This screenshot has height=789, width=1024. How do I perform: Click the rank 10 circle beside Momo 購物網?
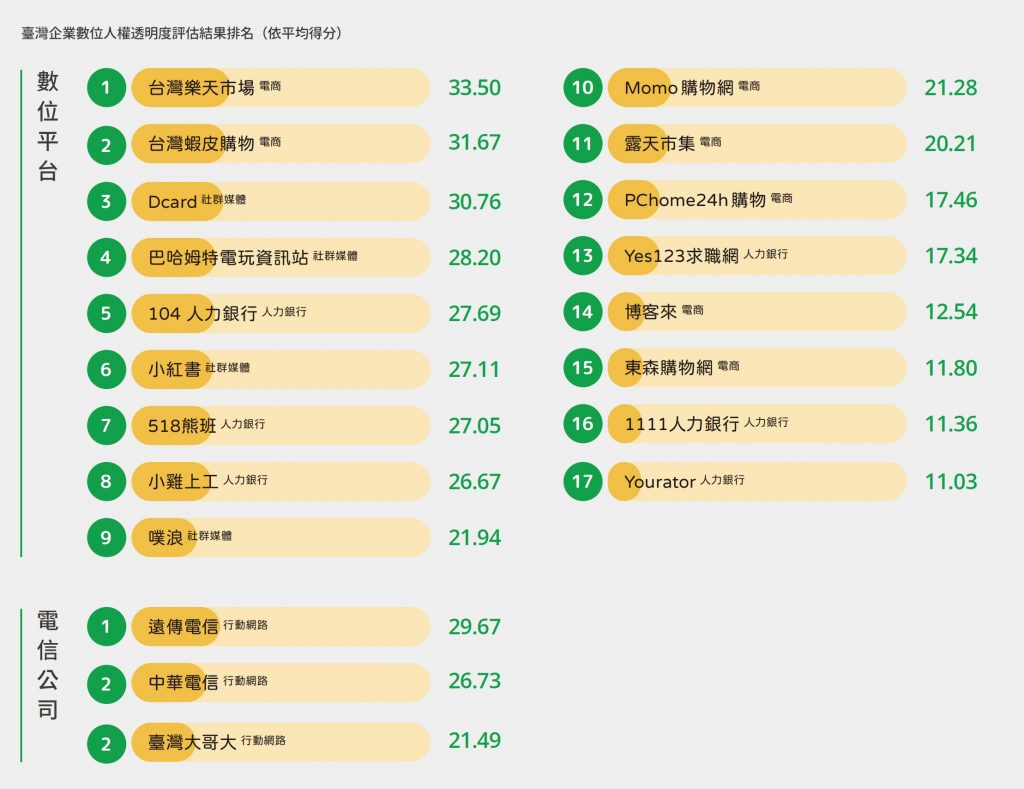[582, 88]
